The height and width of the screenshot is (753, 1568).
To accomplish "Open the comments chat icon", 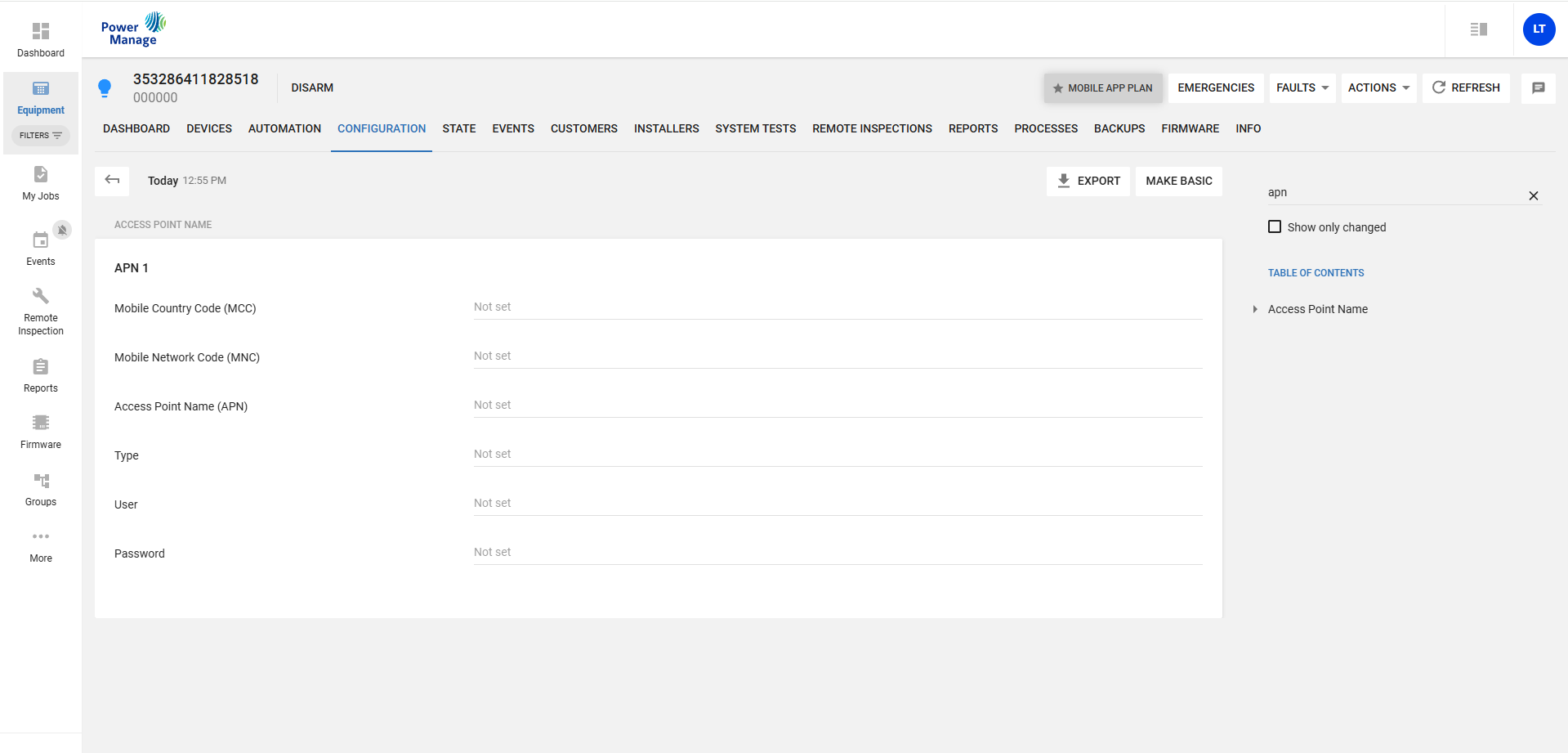I will (x=1538, y=88).
